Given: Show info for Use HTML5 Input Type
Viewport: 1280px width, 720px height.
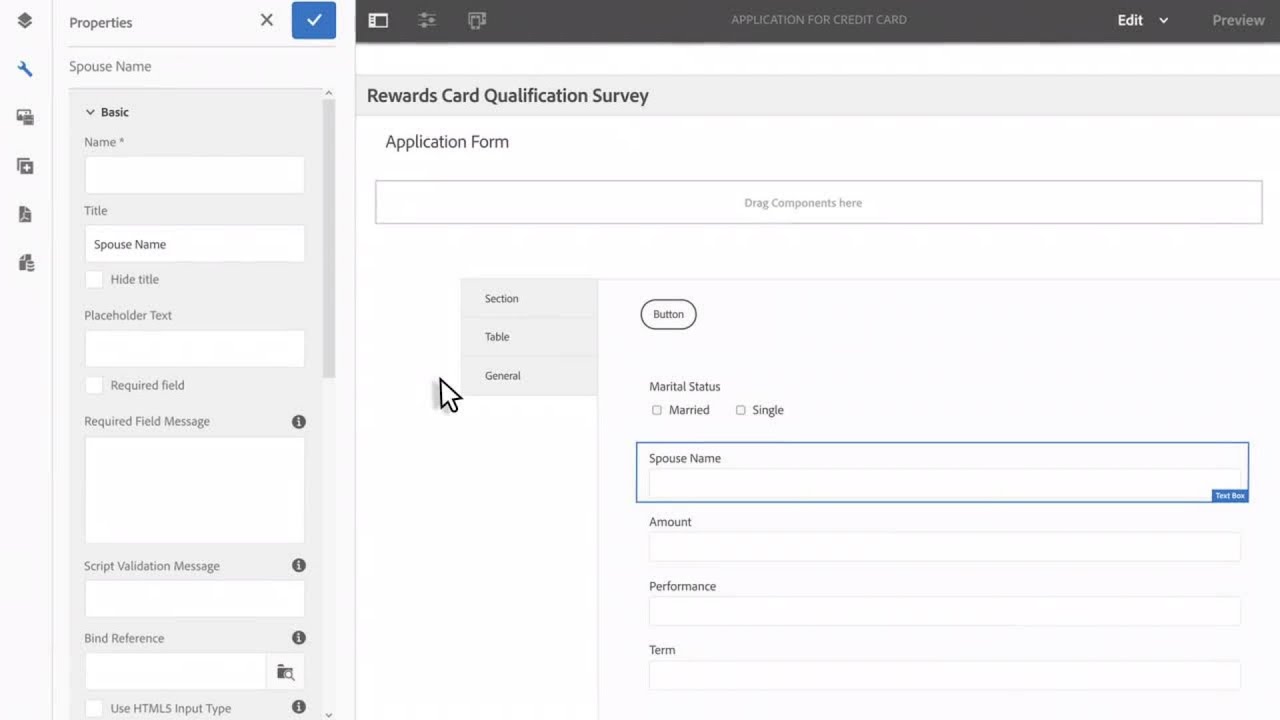Looking at the screenshot, I should point(298,708).
